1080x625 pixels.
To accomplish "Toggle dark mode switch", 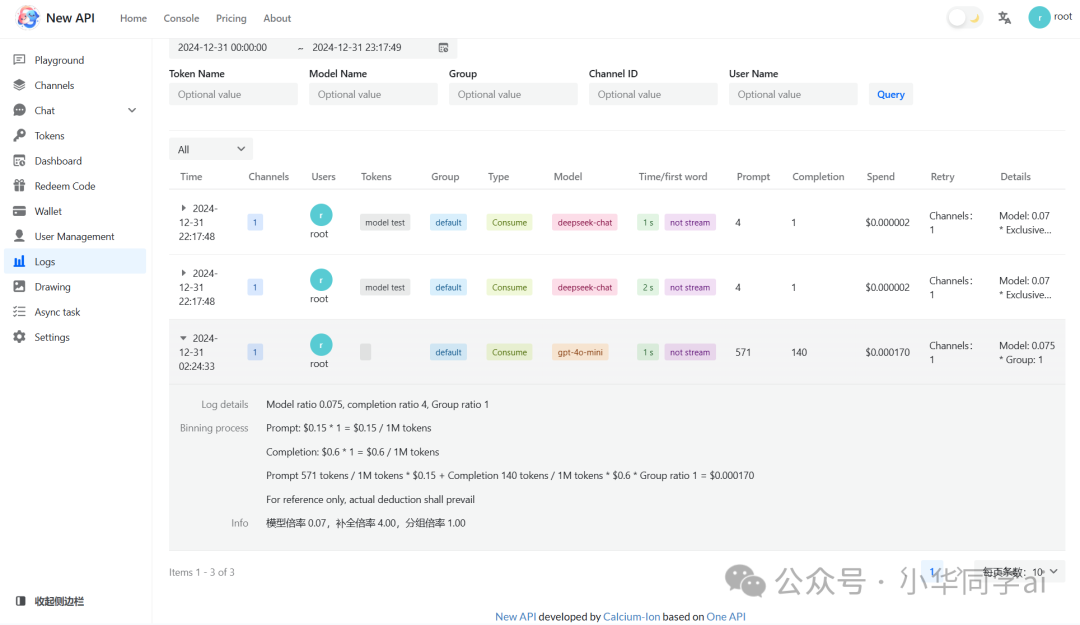I will pyautogui.click(x=964, y=18).
